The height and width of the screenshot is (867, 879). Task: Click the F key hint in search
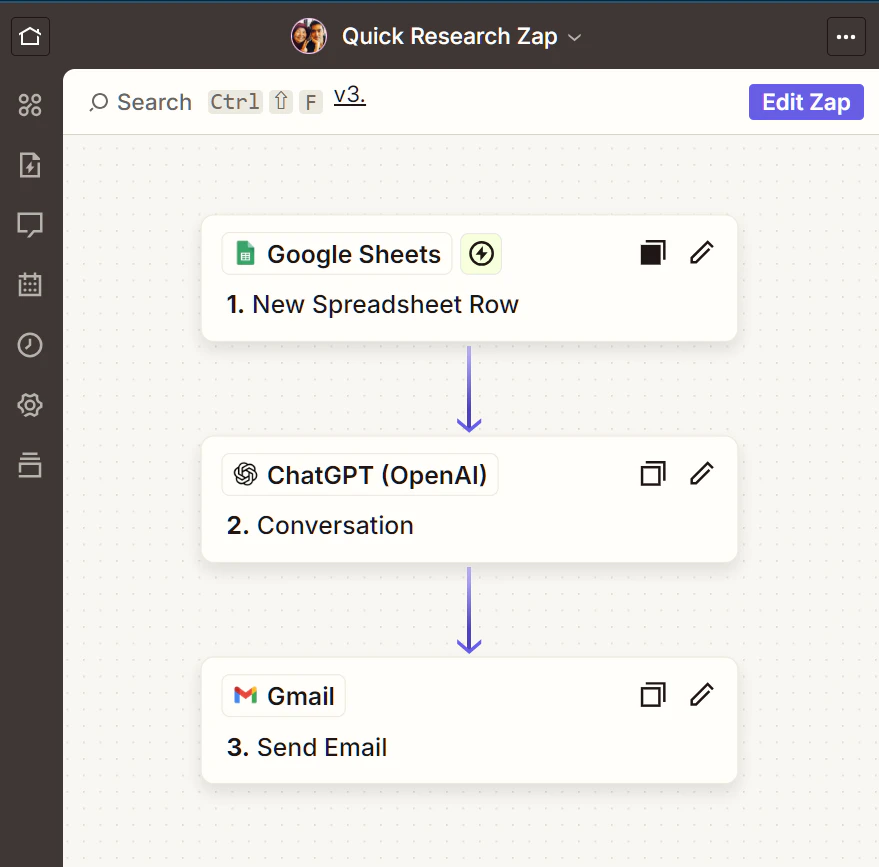(x=311, y=102)
